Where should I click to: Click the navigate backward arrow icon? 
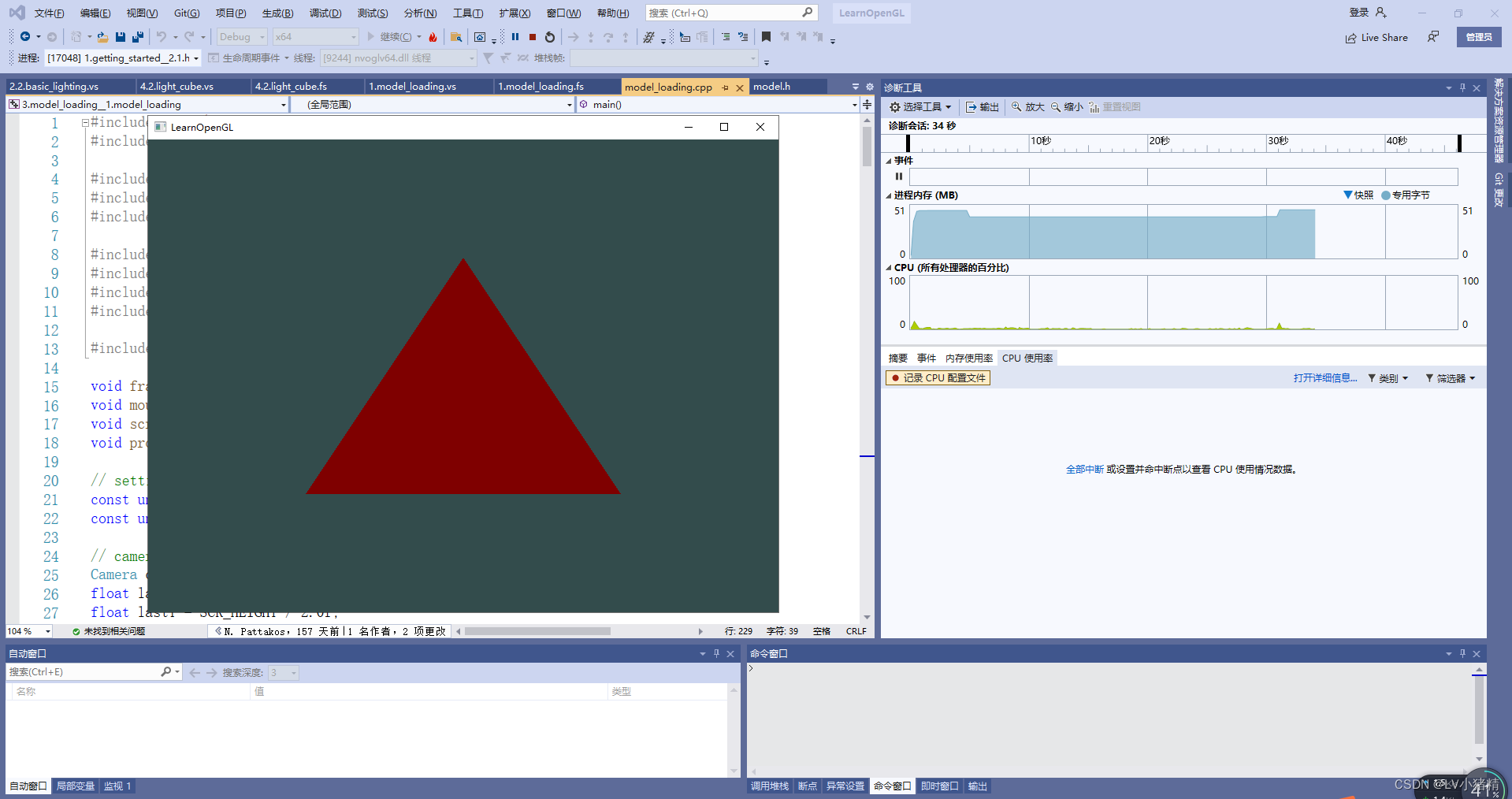25,37
